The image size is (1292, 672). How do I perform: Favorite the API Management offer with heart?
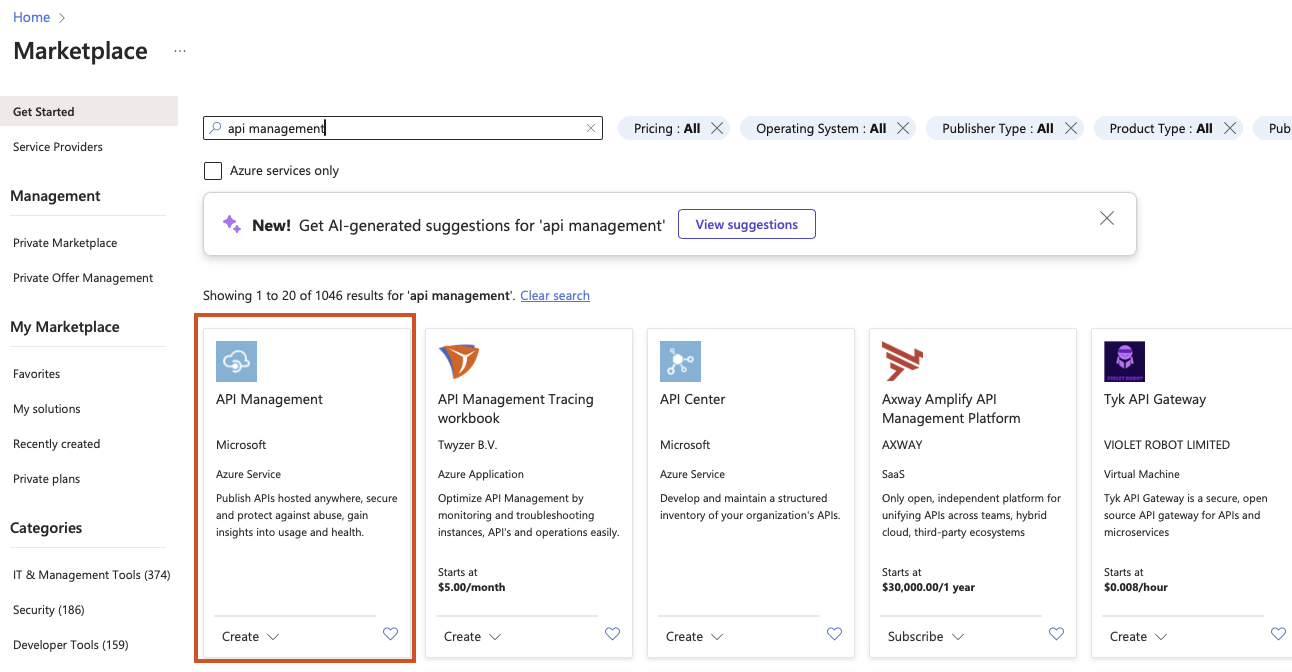tap(391, 634)
